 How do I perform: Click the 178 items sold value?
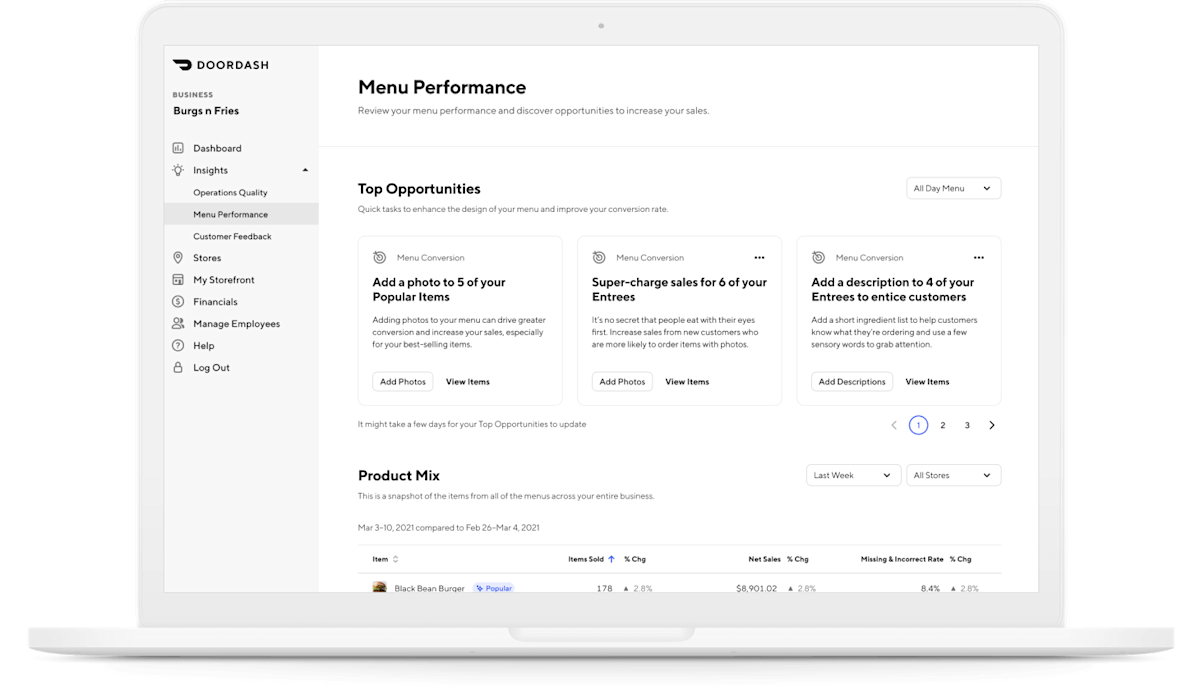(x=604, y=589)
